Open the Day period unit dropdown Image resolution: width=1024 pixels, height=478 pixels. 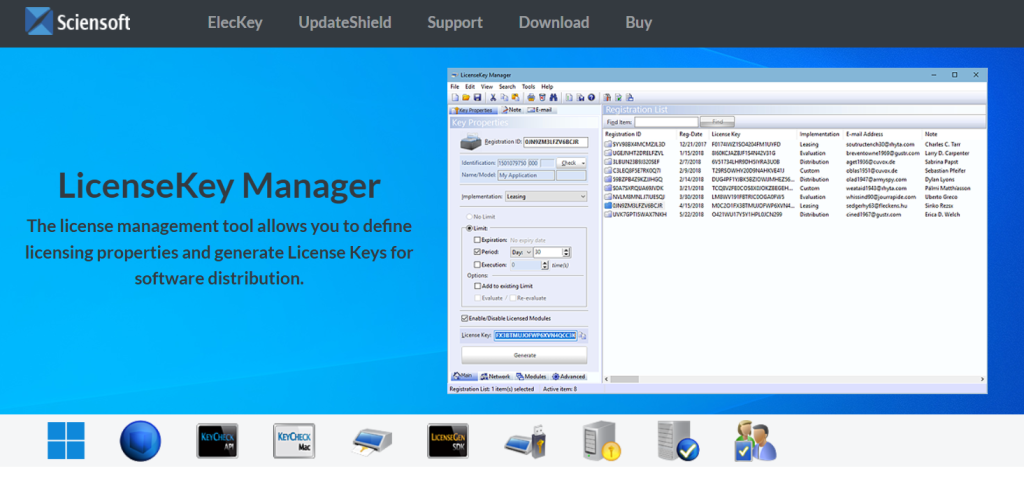click(x=520, y=252)
